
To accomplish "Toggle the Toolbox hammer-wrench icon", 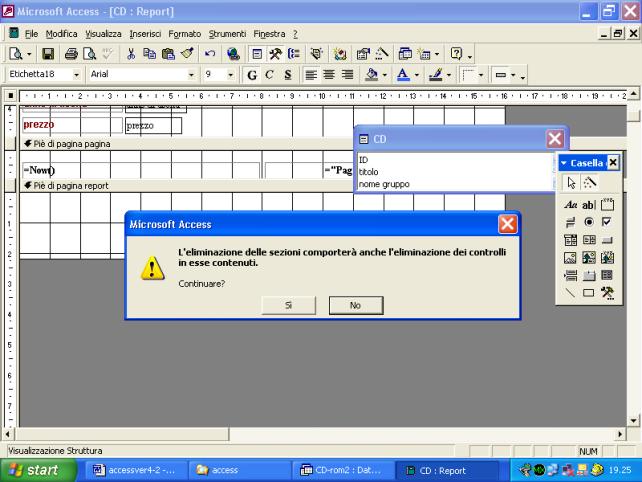I will point(275,54).
